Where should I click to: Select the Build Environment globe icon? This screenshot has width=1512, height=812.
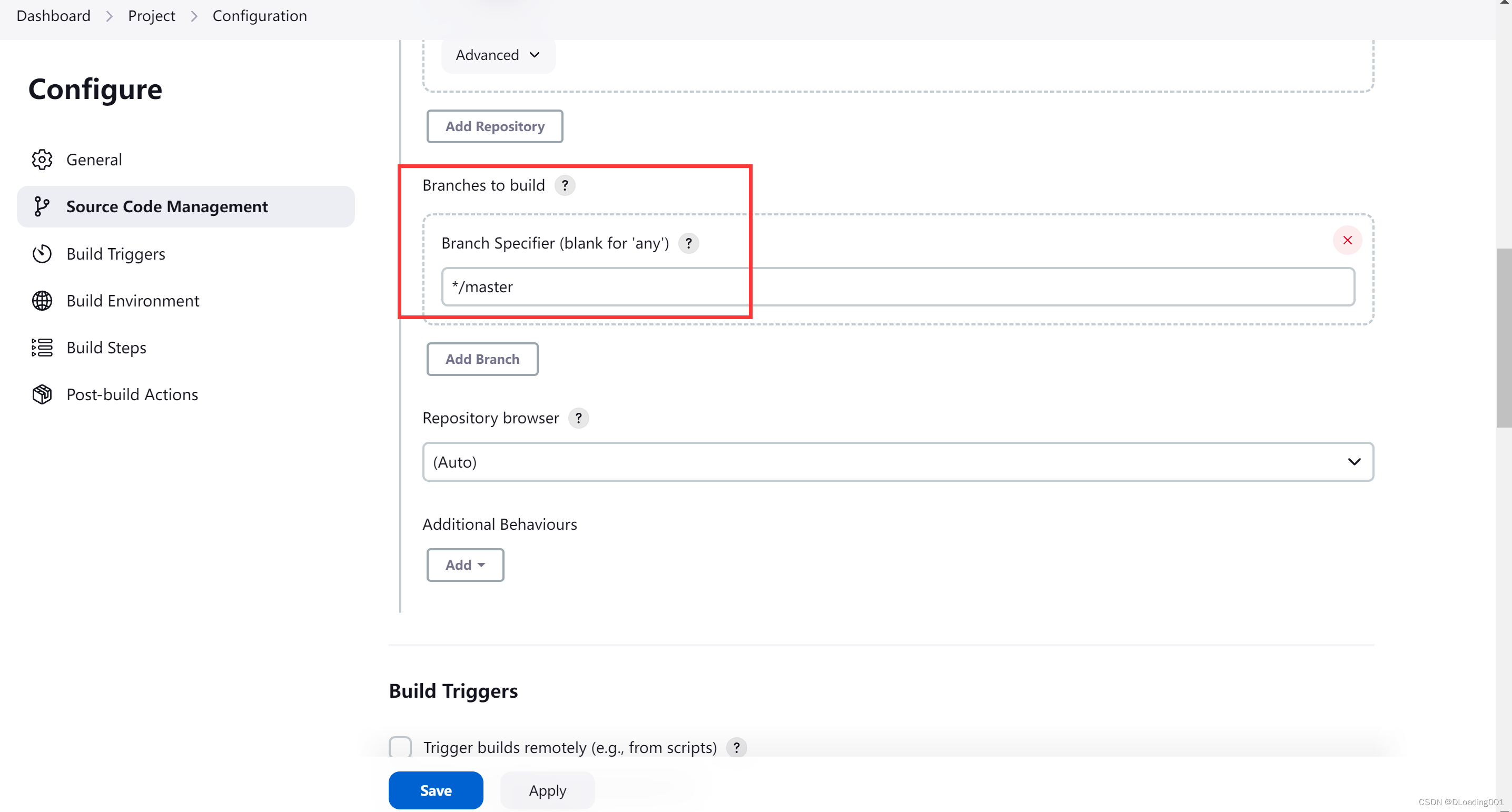[42, 300]
